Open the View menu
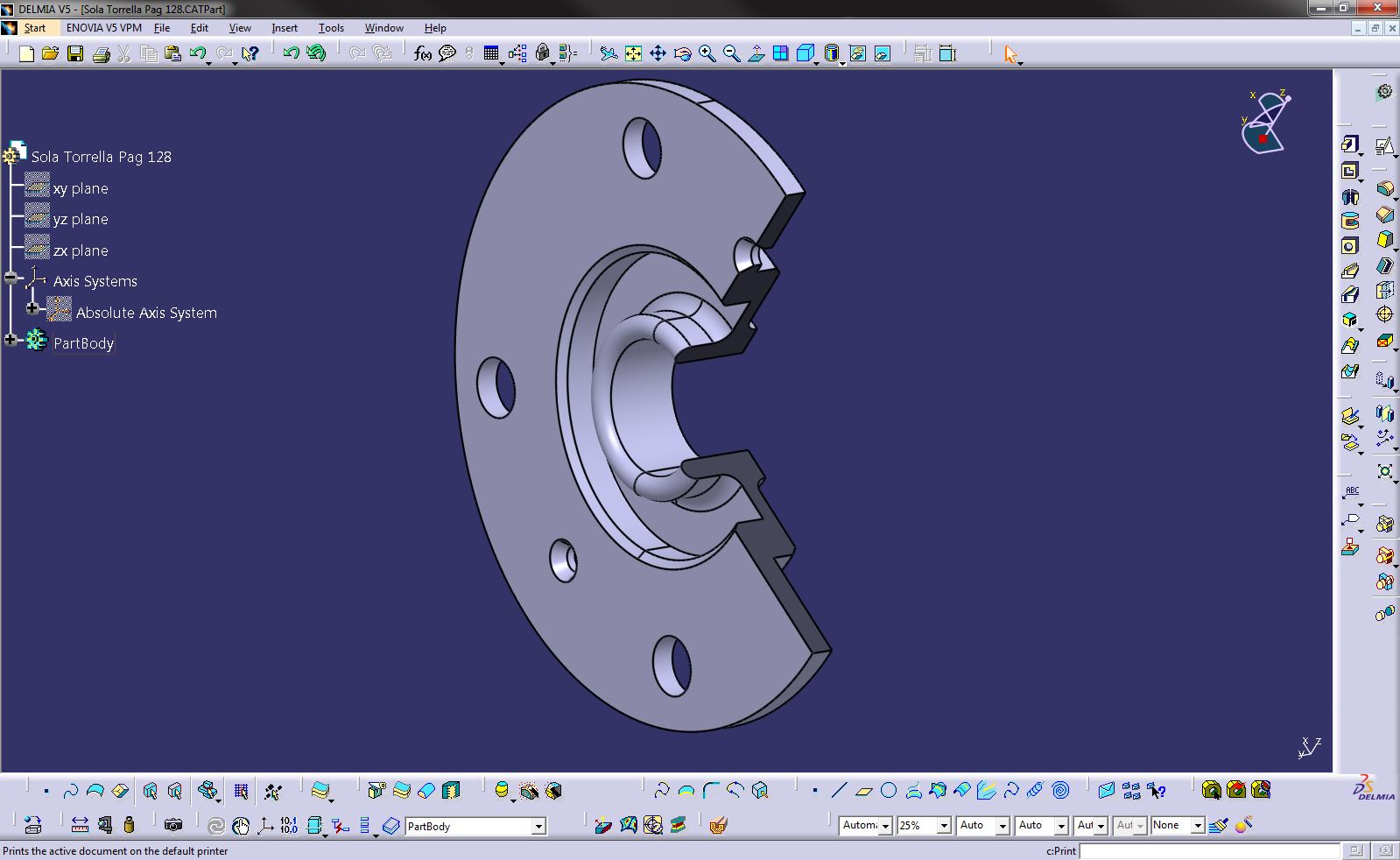The height and width of the screenshot is (860, 1400). 240,28
